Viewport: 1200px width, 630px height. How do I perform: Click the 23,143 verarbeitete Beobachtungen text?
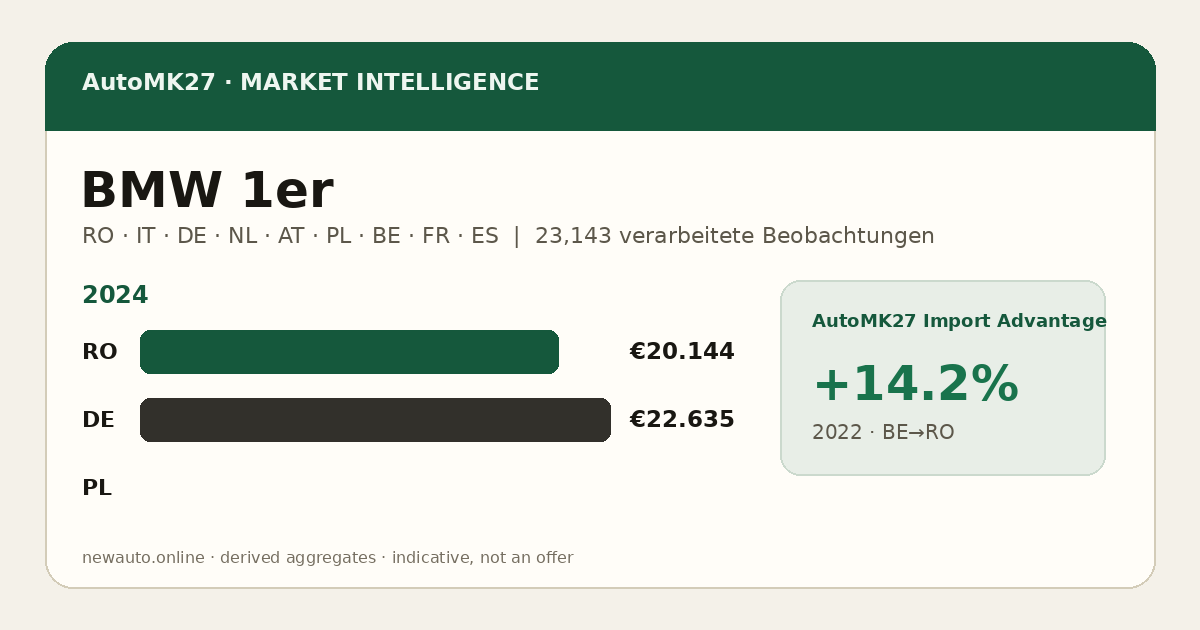[734, 236]
